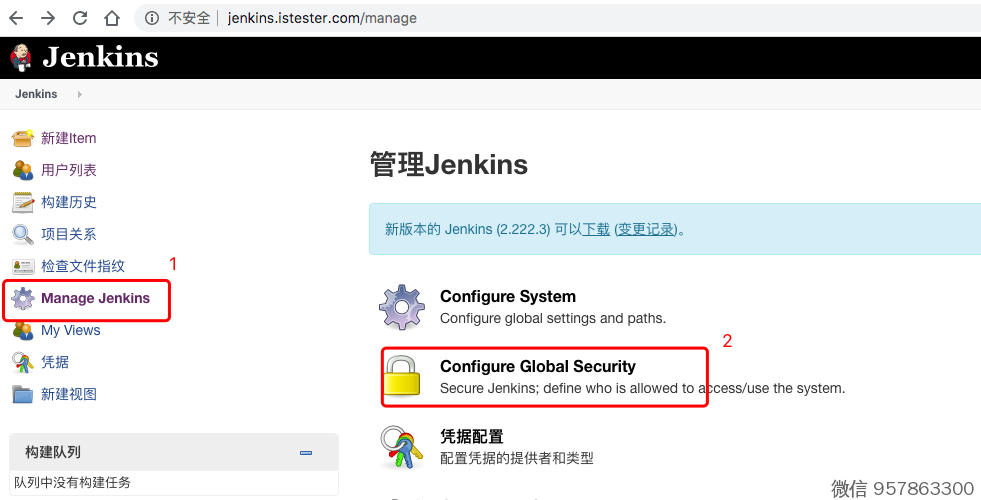Open 构建历史 notepad icon
981x500 pixels.
click(x=22, y=202)
